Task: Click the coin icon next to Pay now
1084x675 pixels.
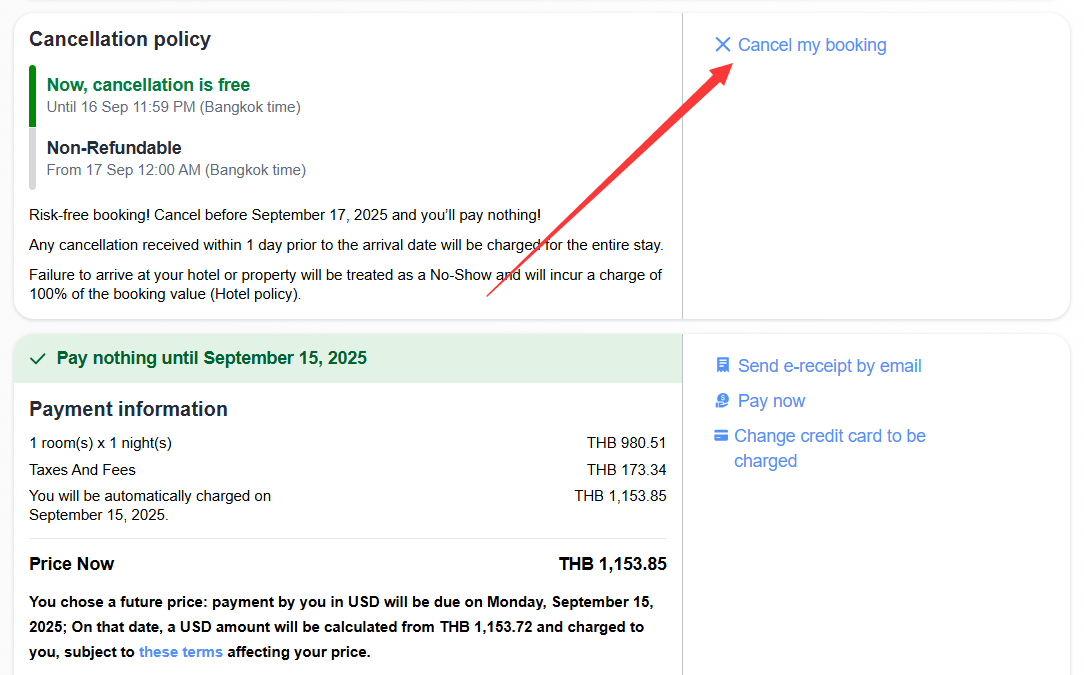Action: click(x=722, y=400)
